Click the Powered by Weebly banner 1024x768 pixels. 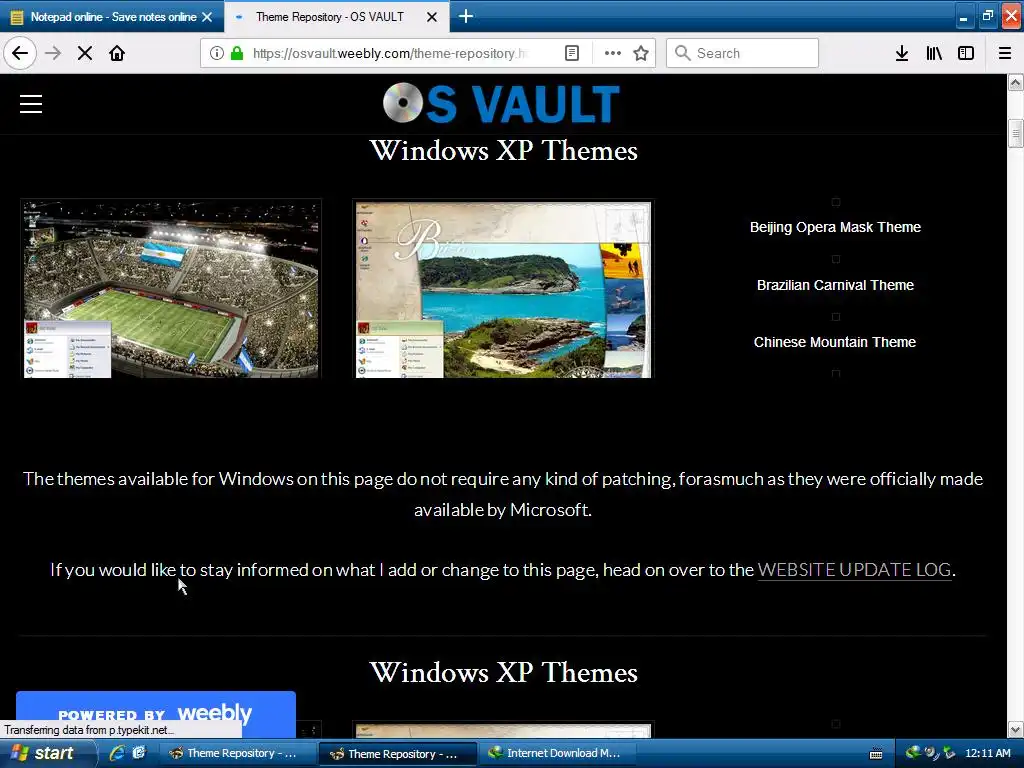coord(155,713)
